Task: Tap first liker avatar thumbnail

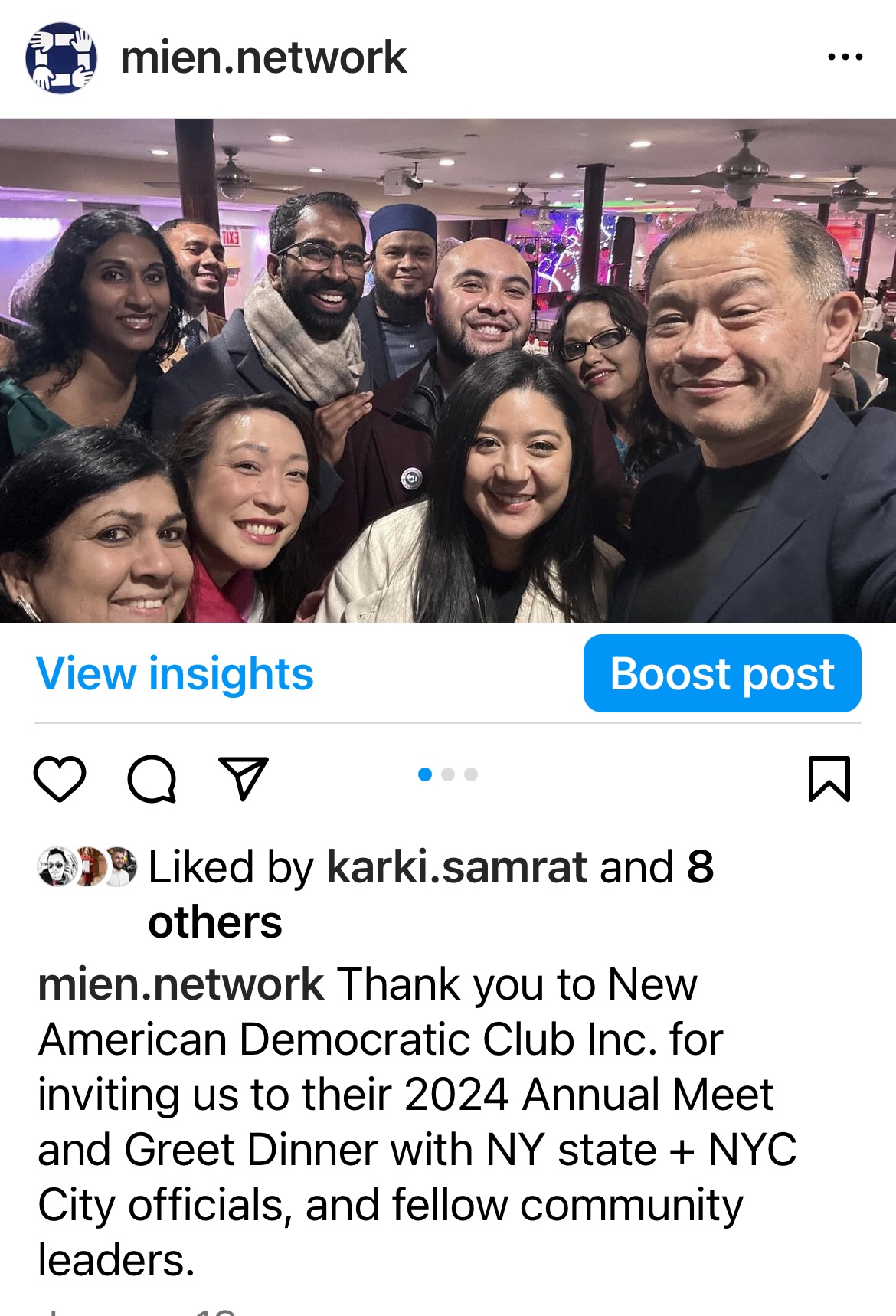Action: click(x=57, y=866)
